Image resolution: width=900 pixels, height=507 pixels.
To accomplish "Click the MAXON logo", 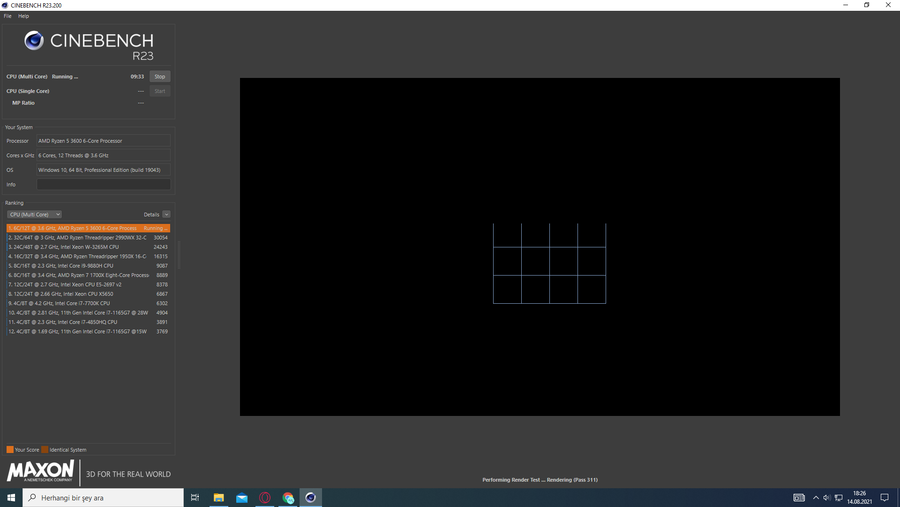I will click(x=40, y=471).
